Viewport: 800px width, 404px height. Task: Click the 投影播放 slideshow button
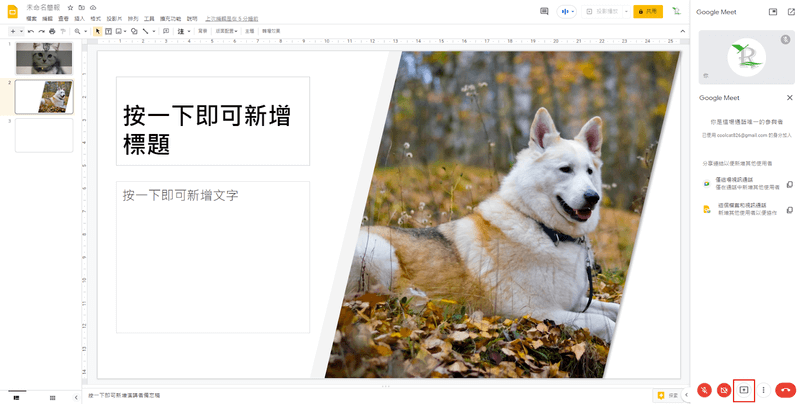[602, 11]
